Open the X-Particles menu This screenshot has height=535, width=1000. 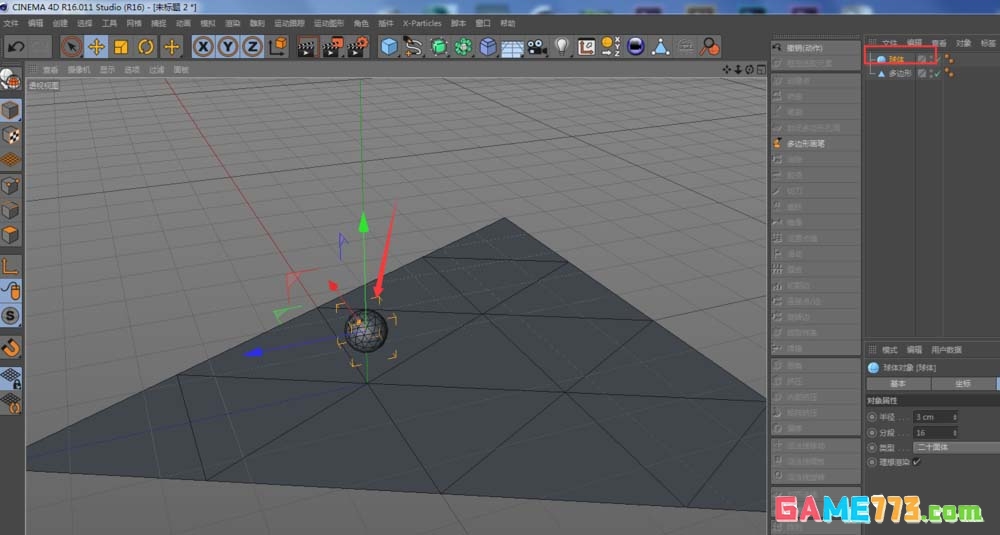(420, 23)
